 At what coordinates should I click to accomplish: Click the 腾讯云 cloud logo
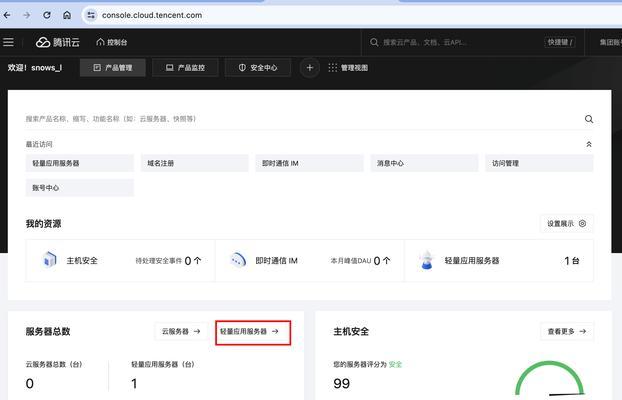[x=58, y=42]
